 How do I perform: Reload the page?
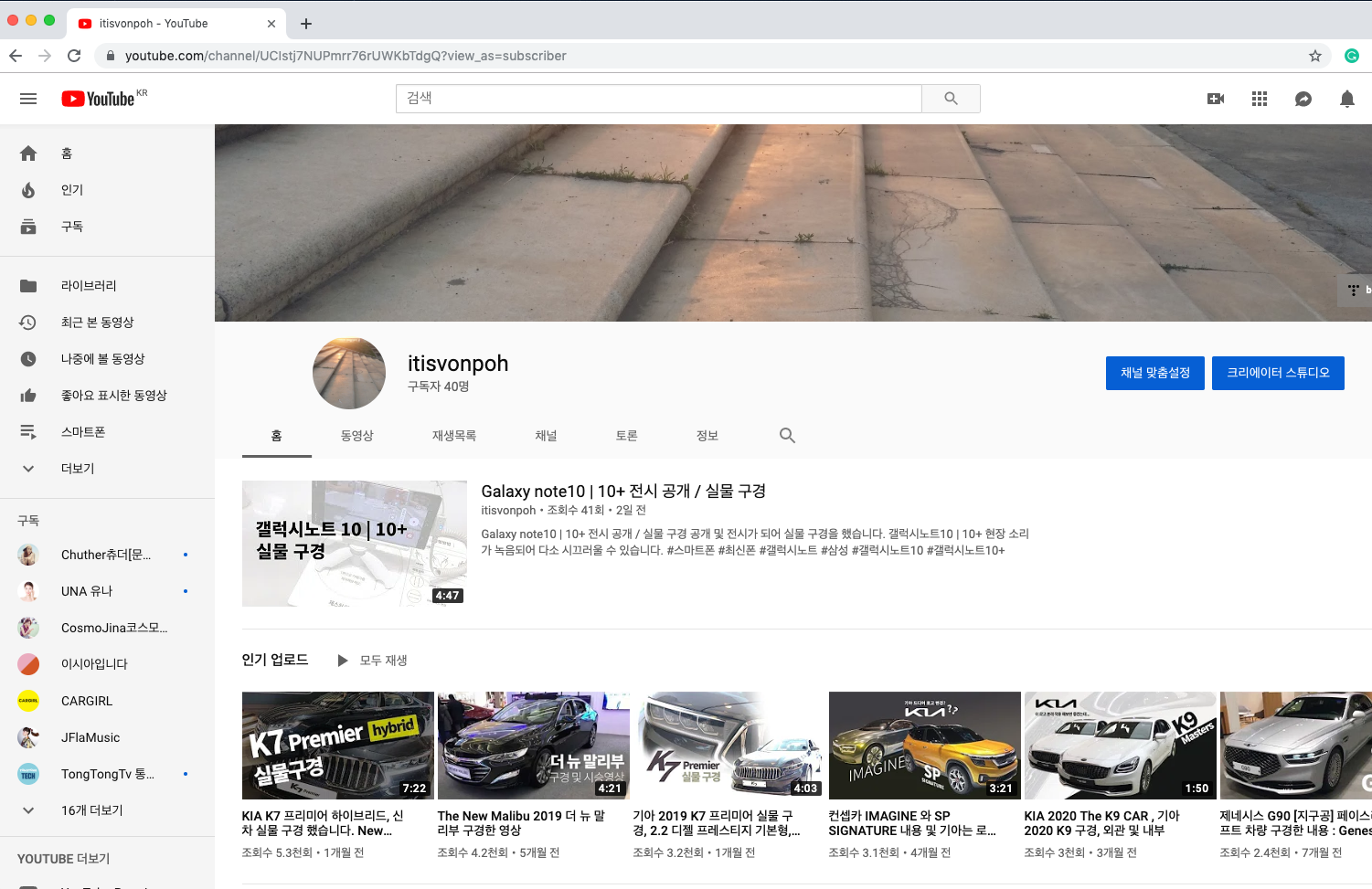point(74,56)
